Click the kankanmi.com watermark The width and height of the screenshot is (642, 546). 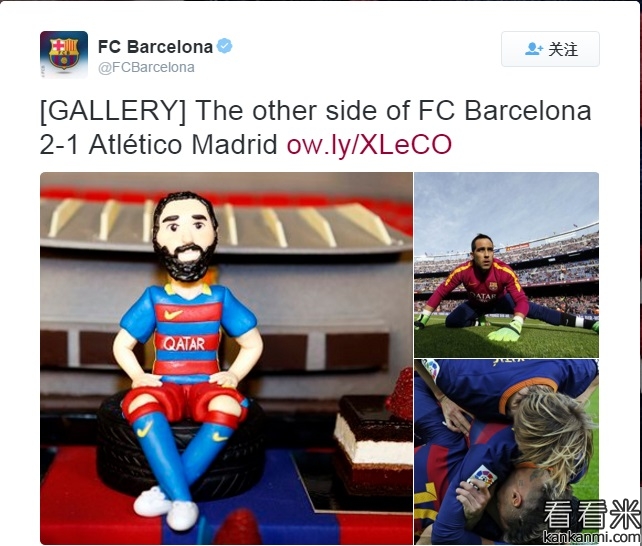(591, 537)
